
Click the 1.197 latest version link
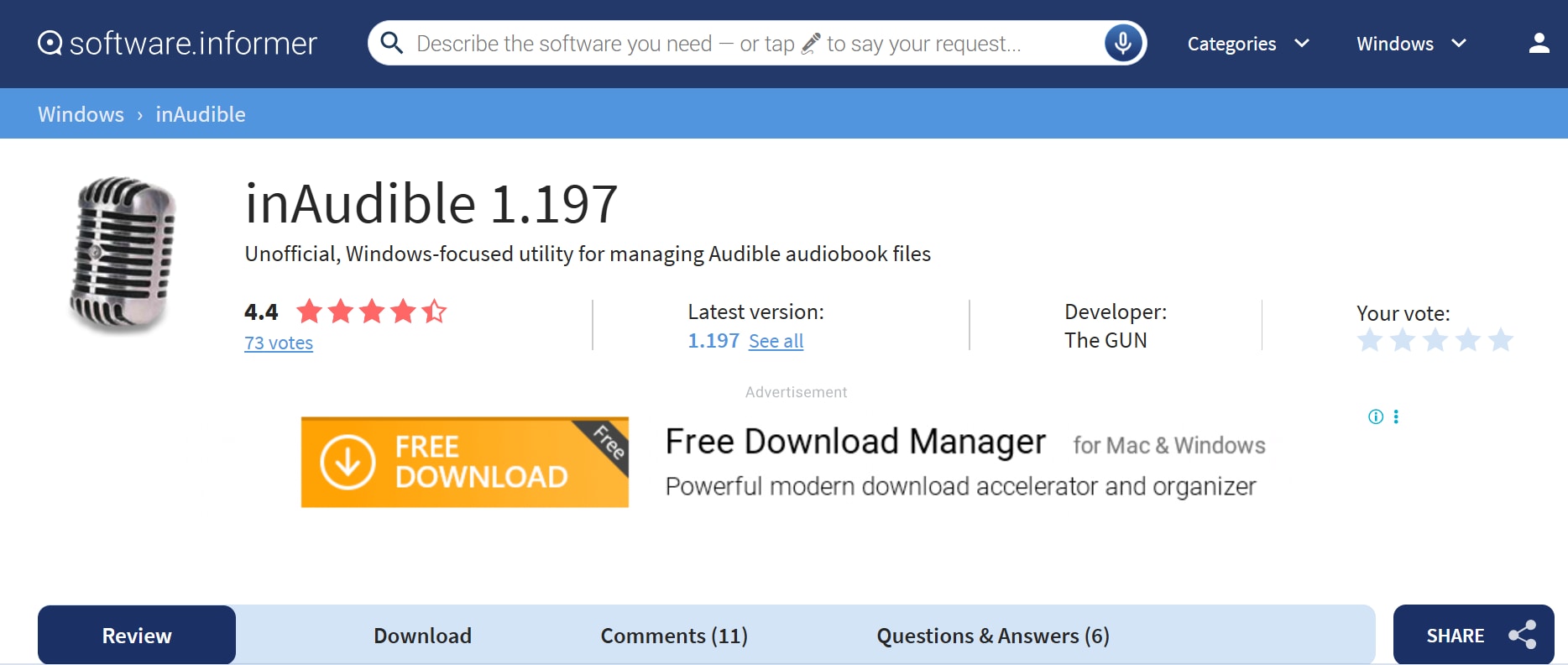pos(713,340)
